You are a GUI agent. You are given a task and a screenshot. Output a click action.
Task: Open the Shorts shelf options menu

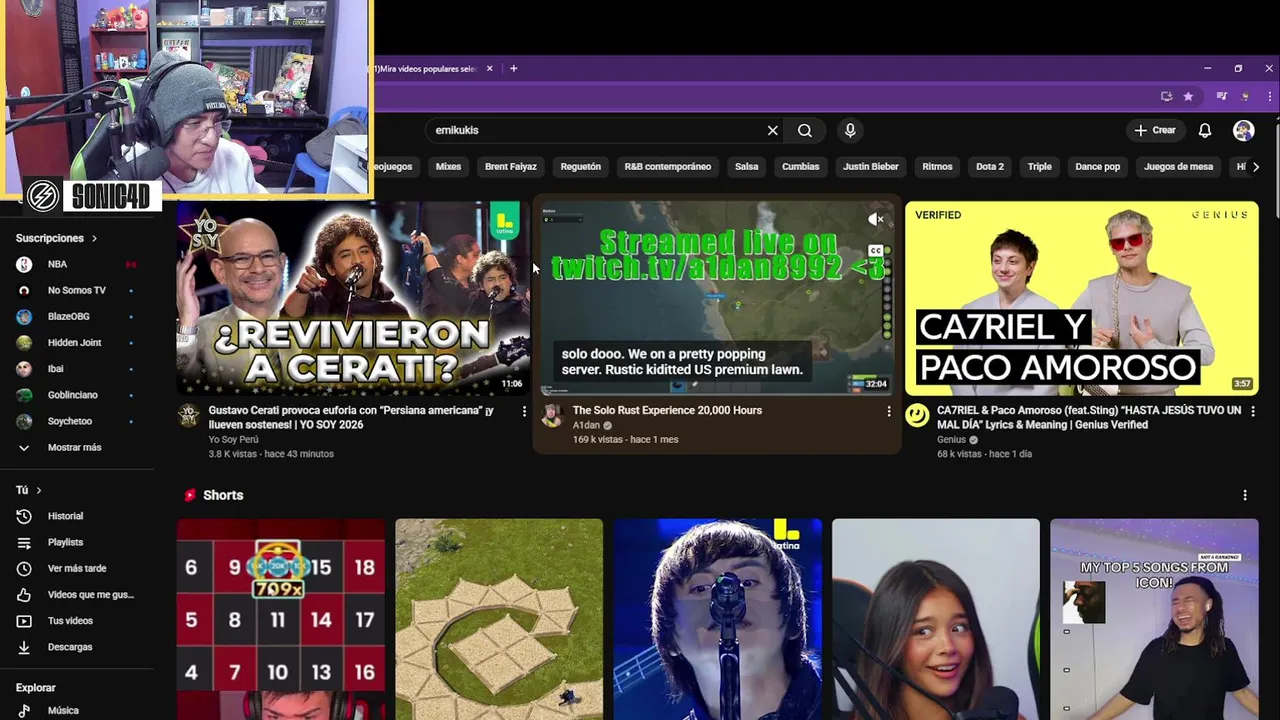tap(1245, 495)
